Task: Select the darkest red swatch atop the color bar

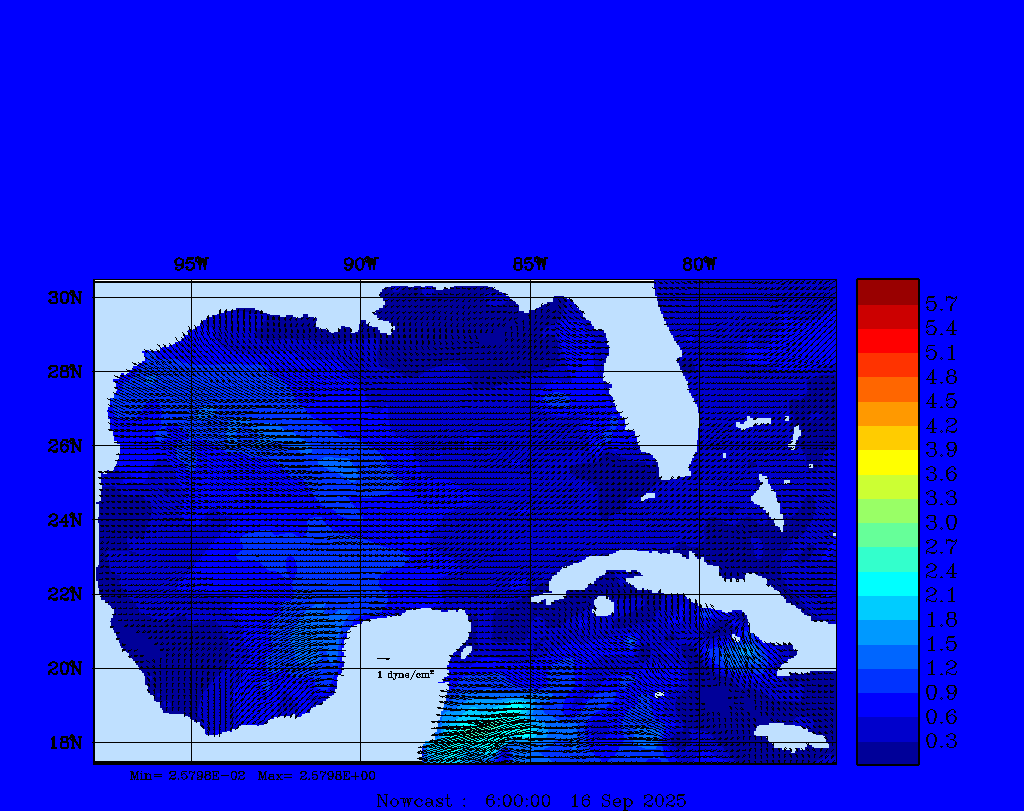Action: [887, 291]
